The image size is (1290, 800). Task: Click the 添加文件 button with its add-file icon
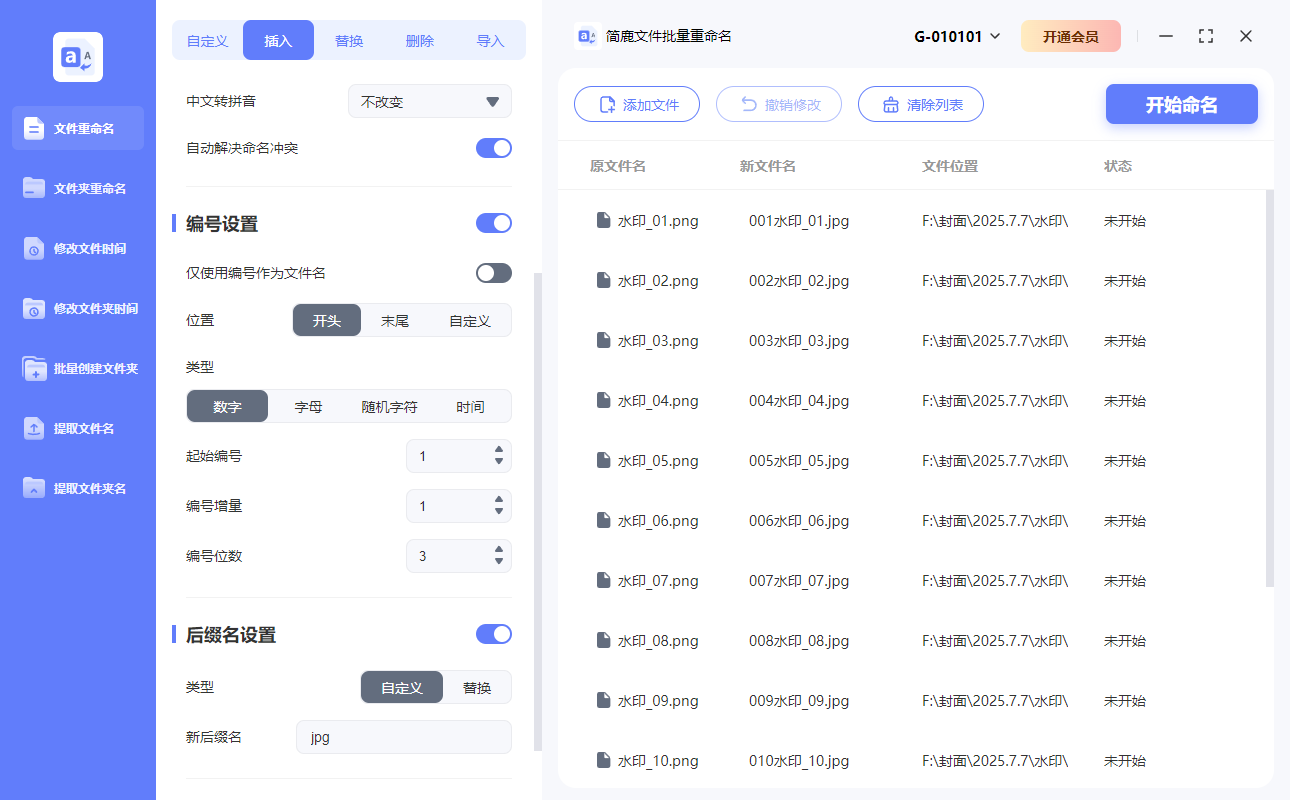[637, 104]
